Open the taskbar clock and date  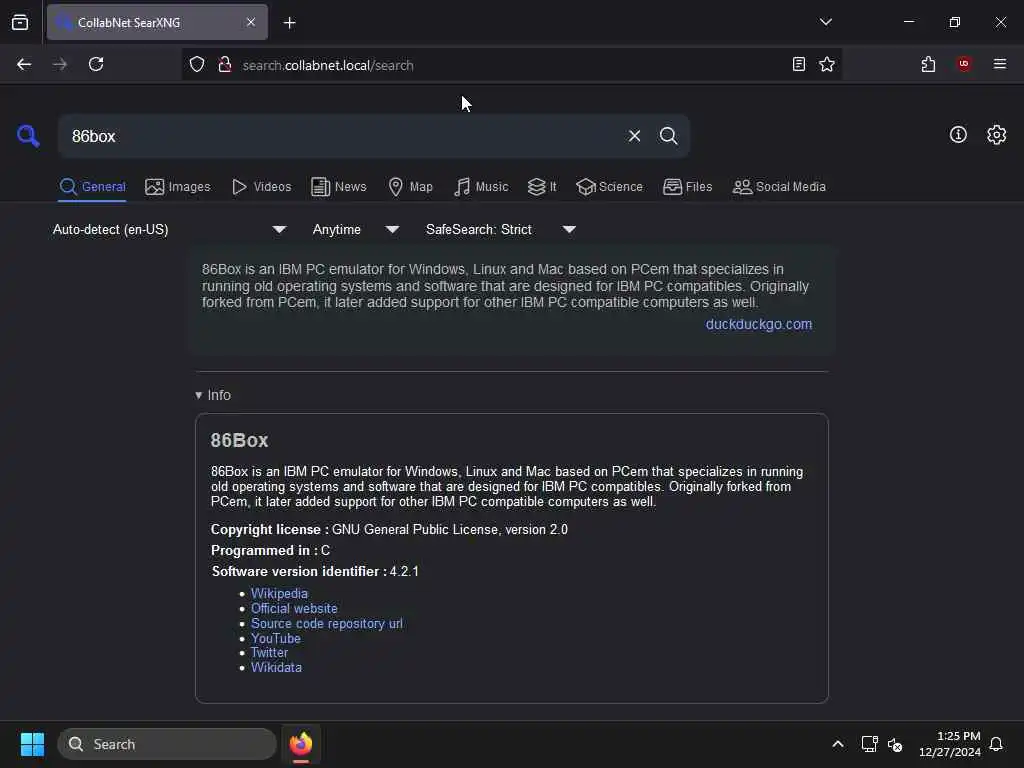click(950, 744)
